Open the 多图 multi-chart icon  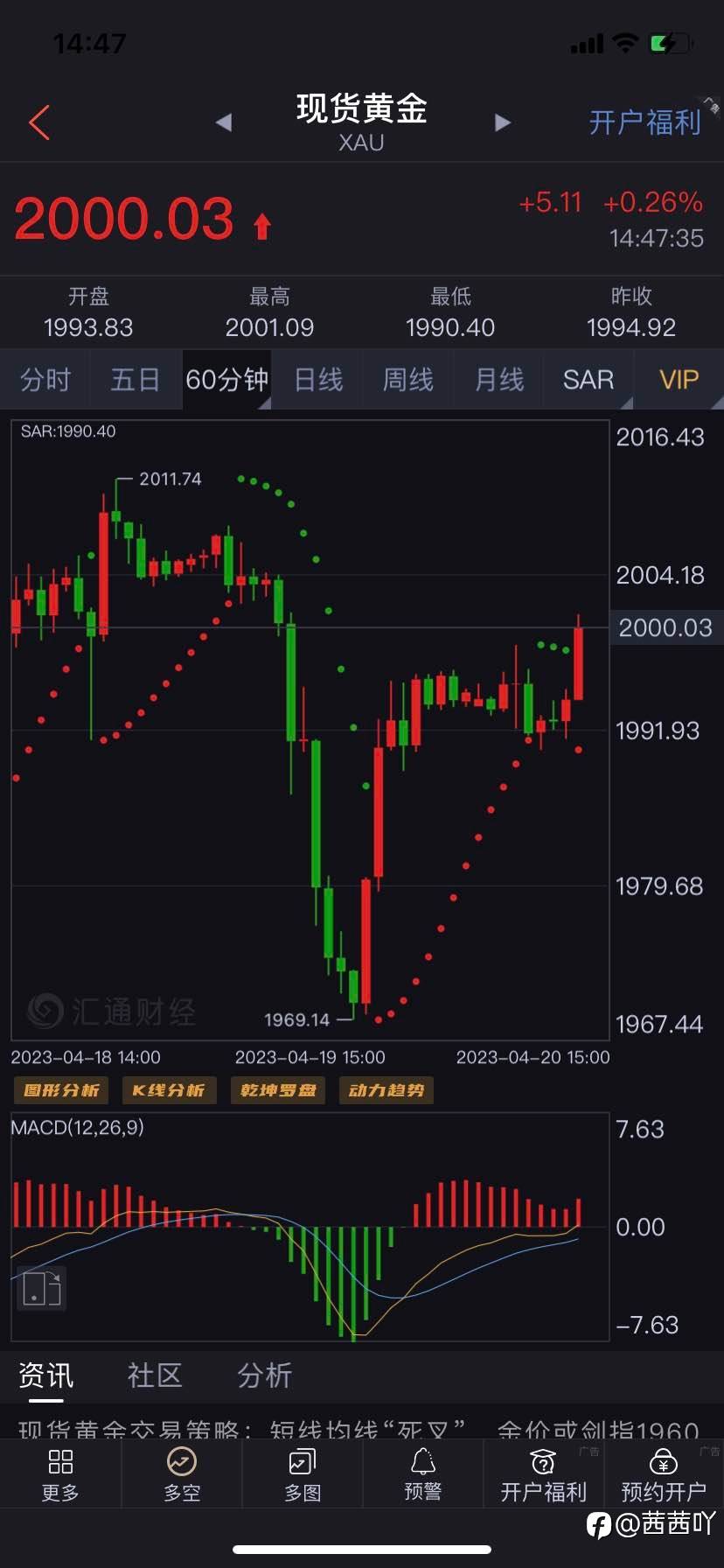pyautogui.click(x=303, y=1461)
